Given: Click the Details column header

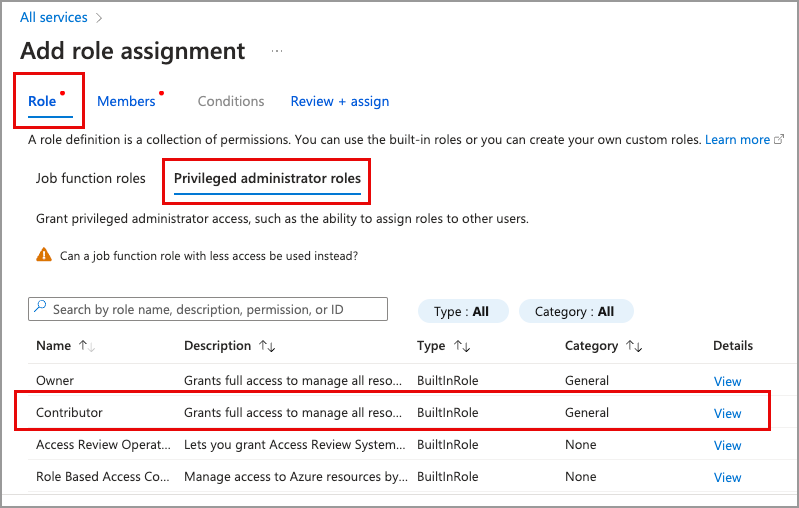Looking at the screenshot, I should (x=733, y=345).
